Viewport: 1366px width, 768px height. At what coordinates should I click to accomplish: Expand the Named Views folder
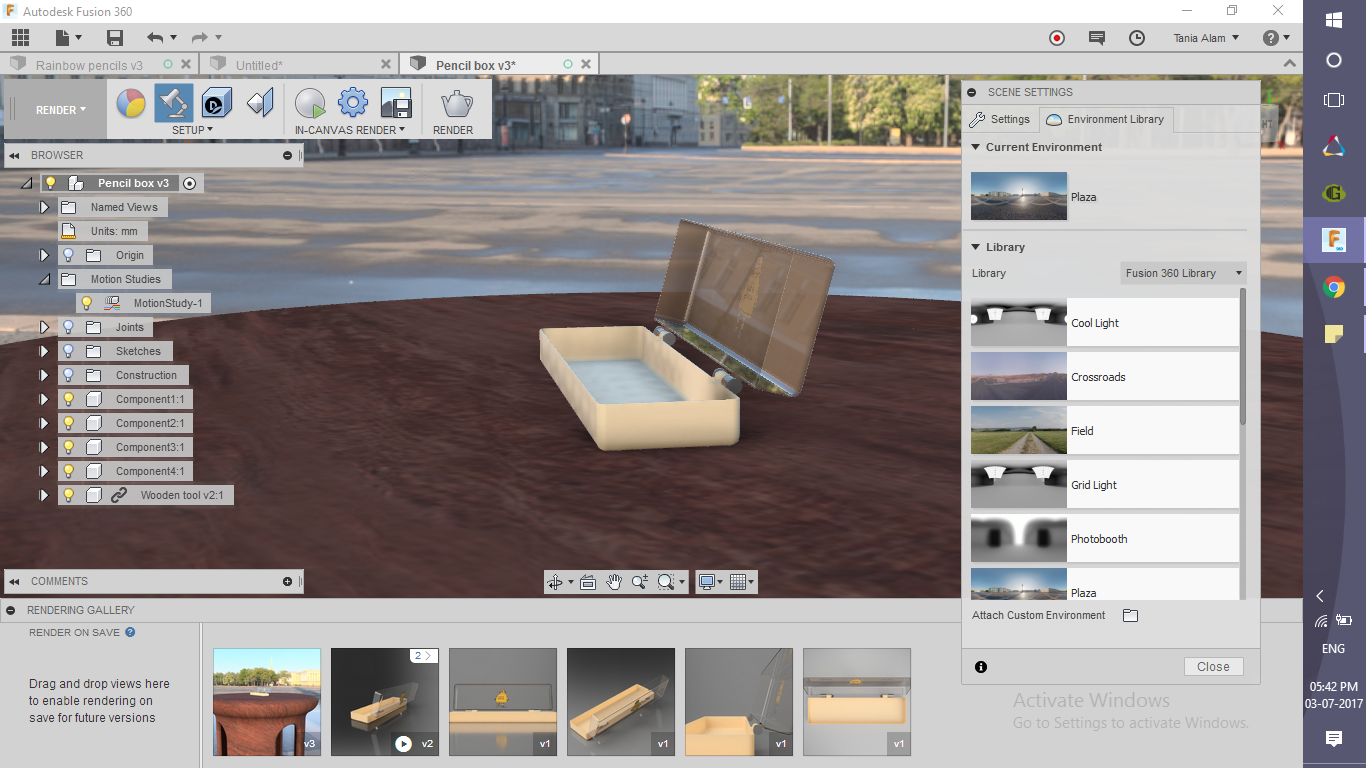point(44,207)
